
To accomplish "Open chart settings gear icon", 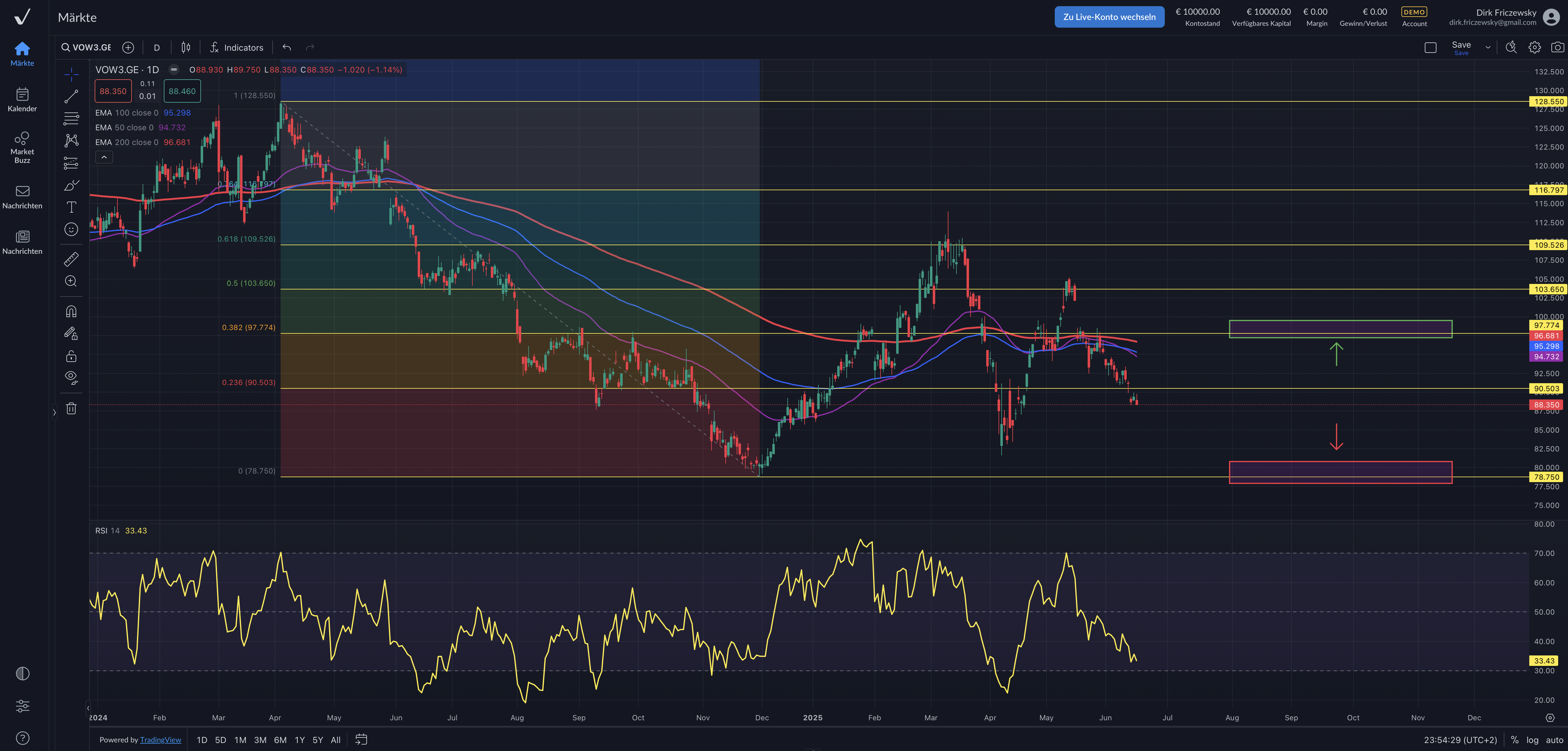I will [x=1535, y=47].
